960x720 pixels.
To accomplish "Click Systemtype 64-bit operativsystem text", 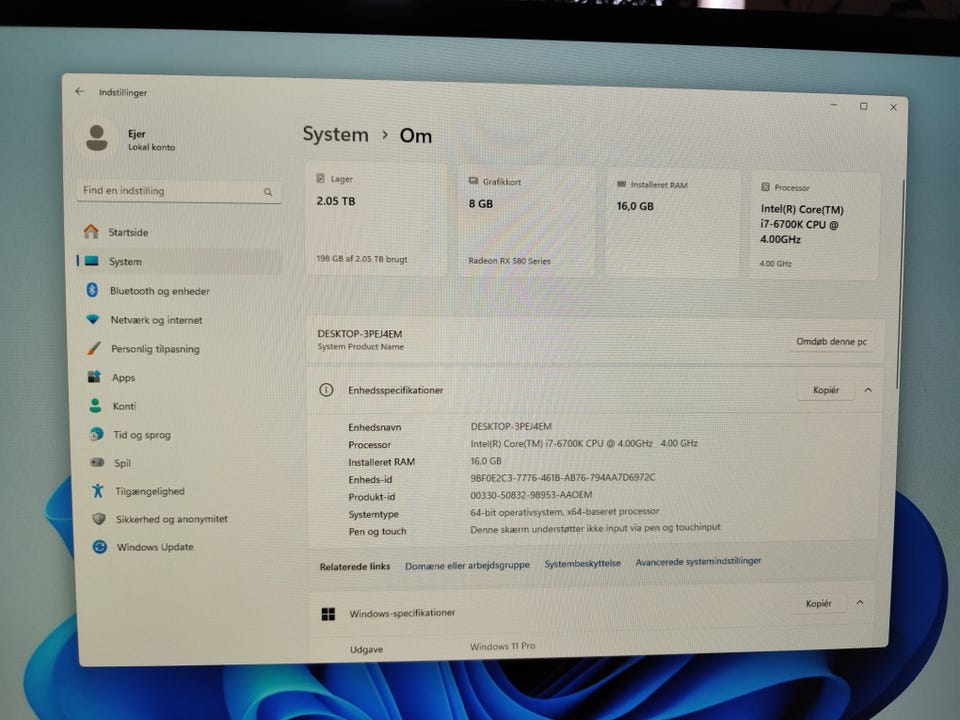I will [564, 511].
